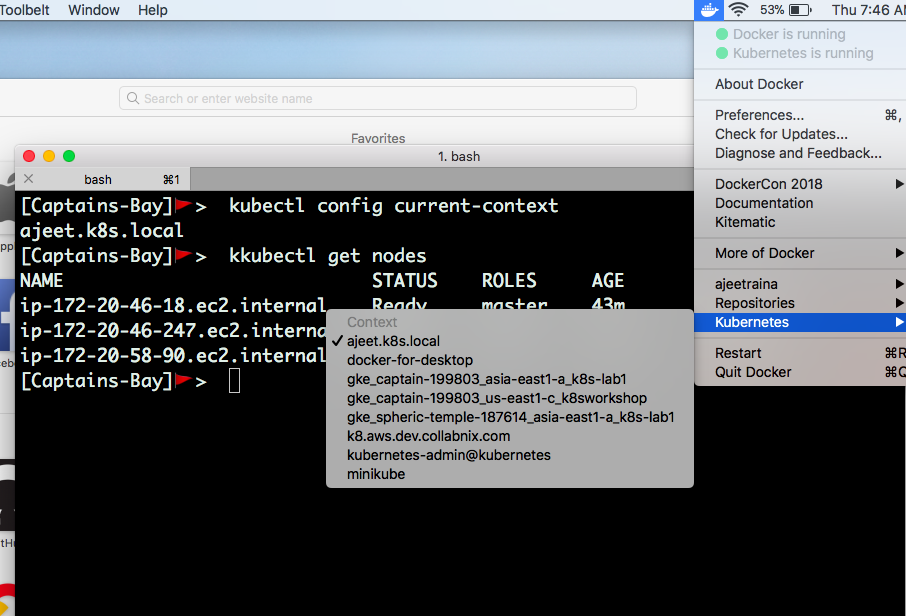The width and height of the screenshot is (906, 616).
Task: Choose Quit Docker
Action: click(x=800, y=372)
